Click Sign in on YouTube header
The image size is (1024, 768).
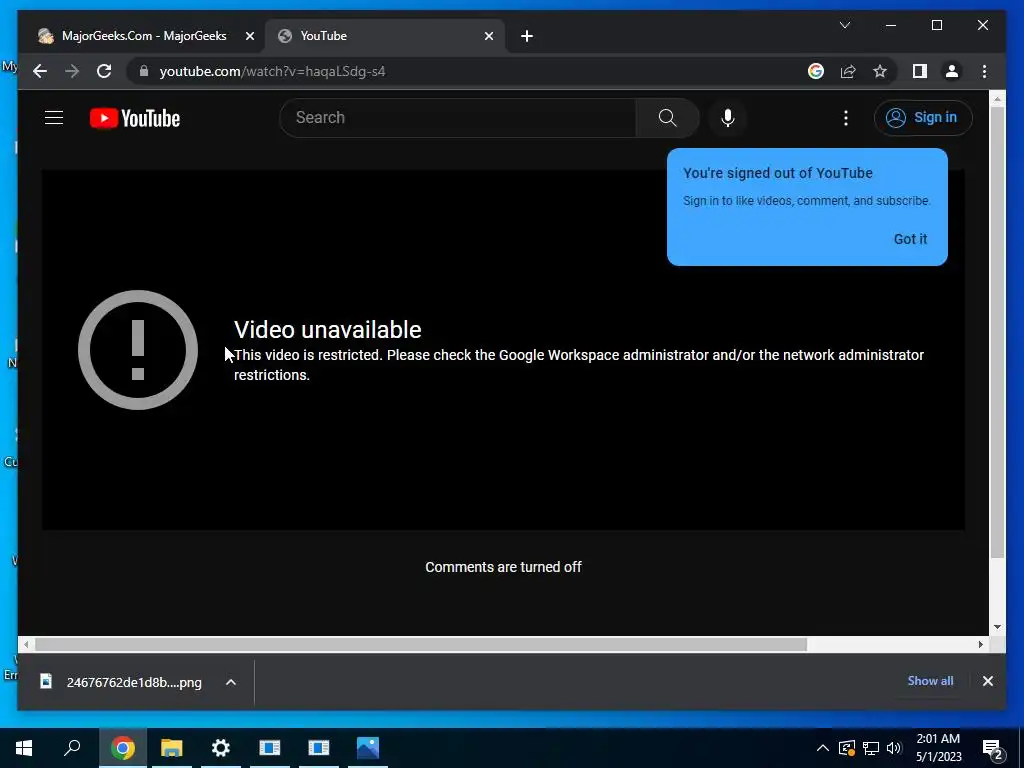[x=923, y=118]
